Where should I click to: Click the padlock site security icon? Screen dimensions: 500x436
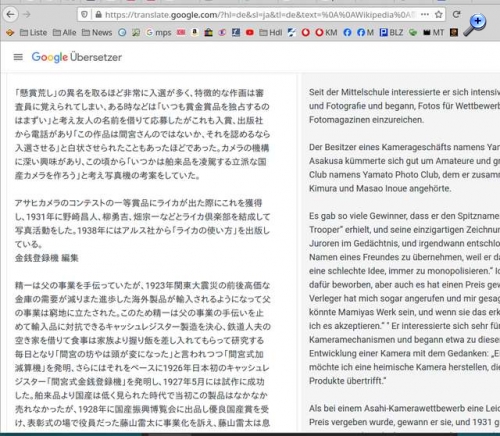(98, 14)
